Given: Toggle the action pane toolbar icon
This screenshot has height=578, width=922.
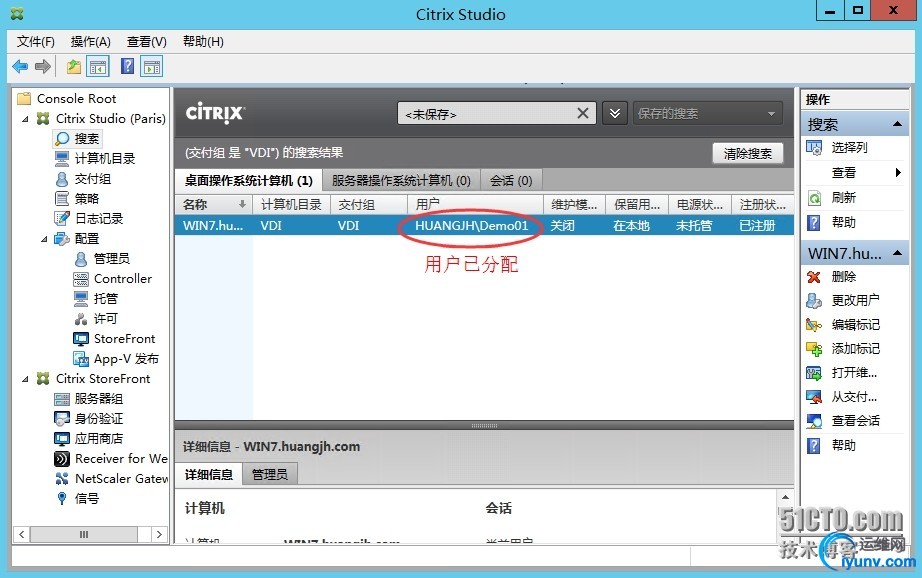Looking at the screenshot, I should [152, 66].
